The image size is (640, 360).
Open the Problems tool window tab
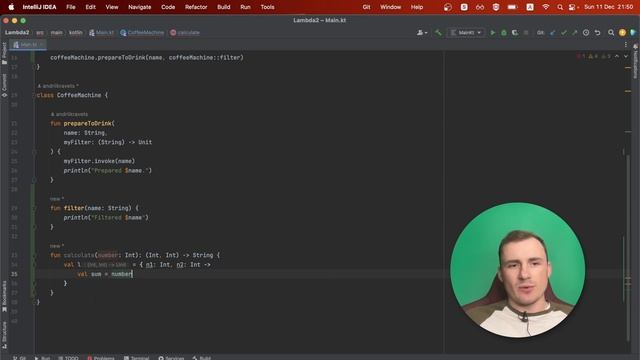101,358
